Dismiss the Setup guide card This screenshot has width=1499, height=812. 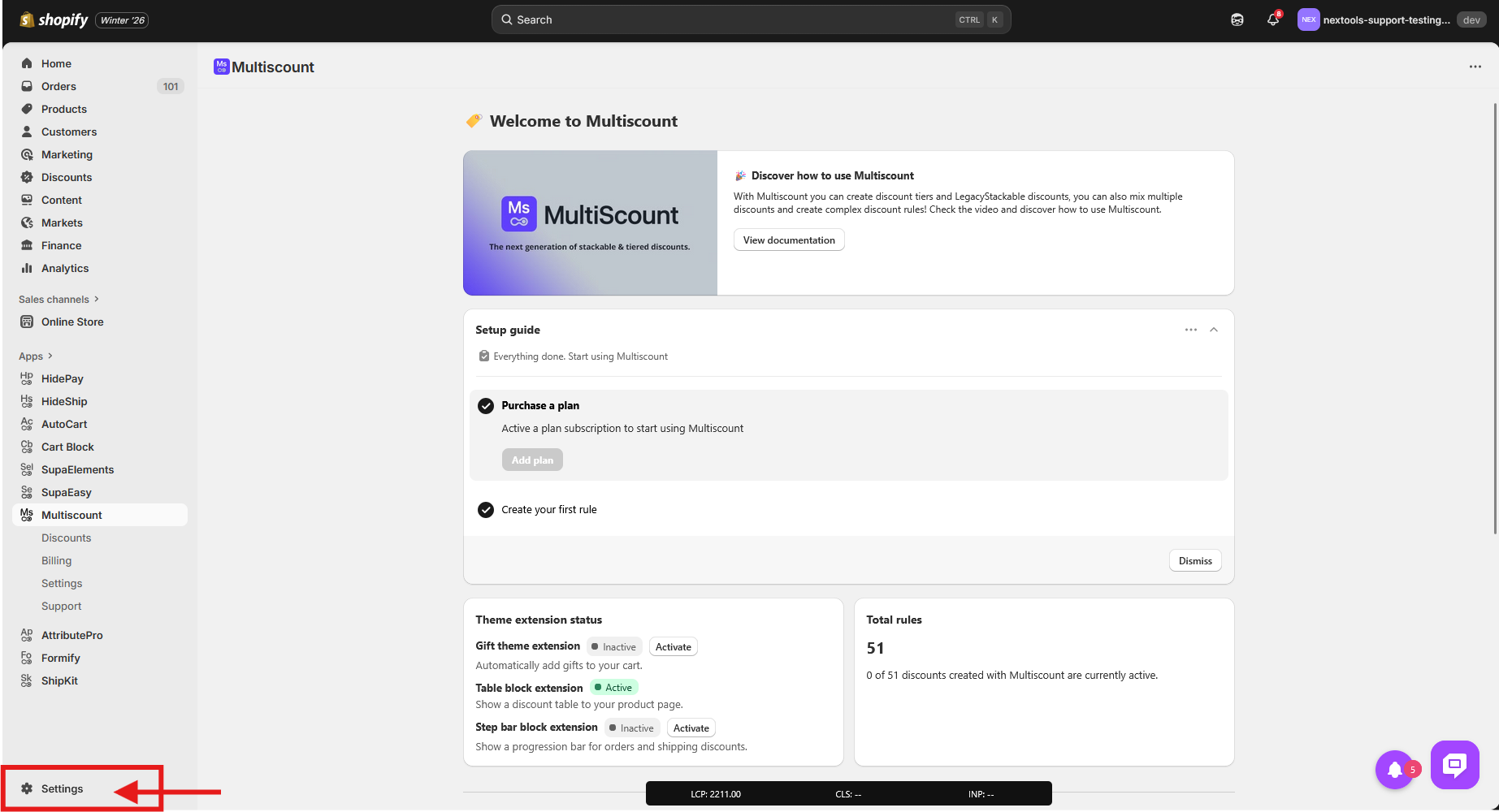click(x=1194, y=561)
